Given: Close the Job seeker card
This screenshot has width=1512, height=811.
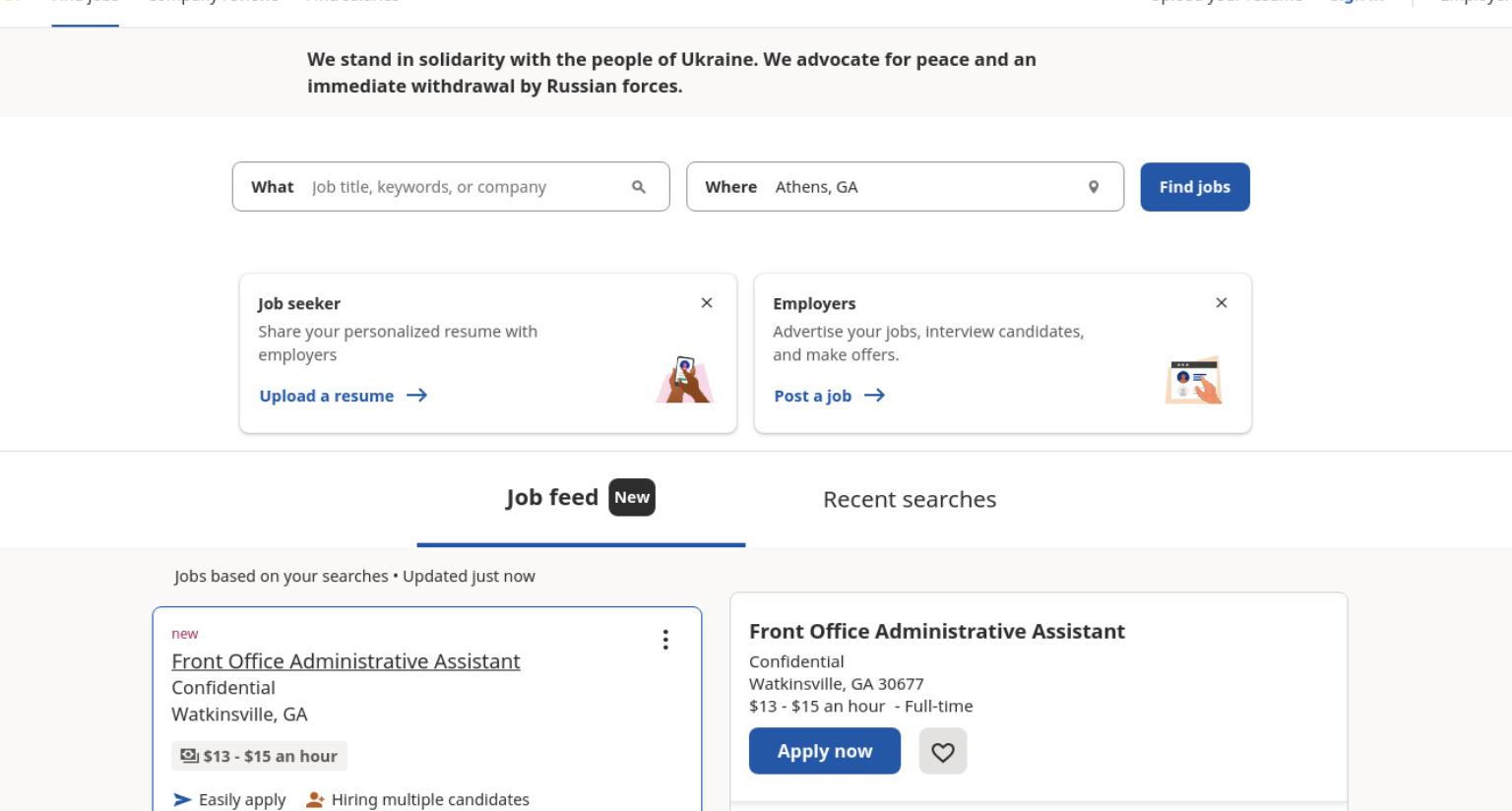Looking at the screenshot, I should point(707,303).
